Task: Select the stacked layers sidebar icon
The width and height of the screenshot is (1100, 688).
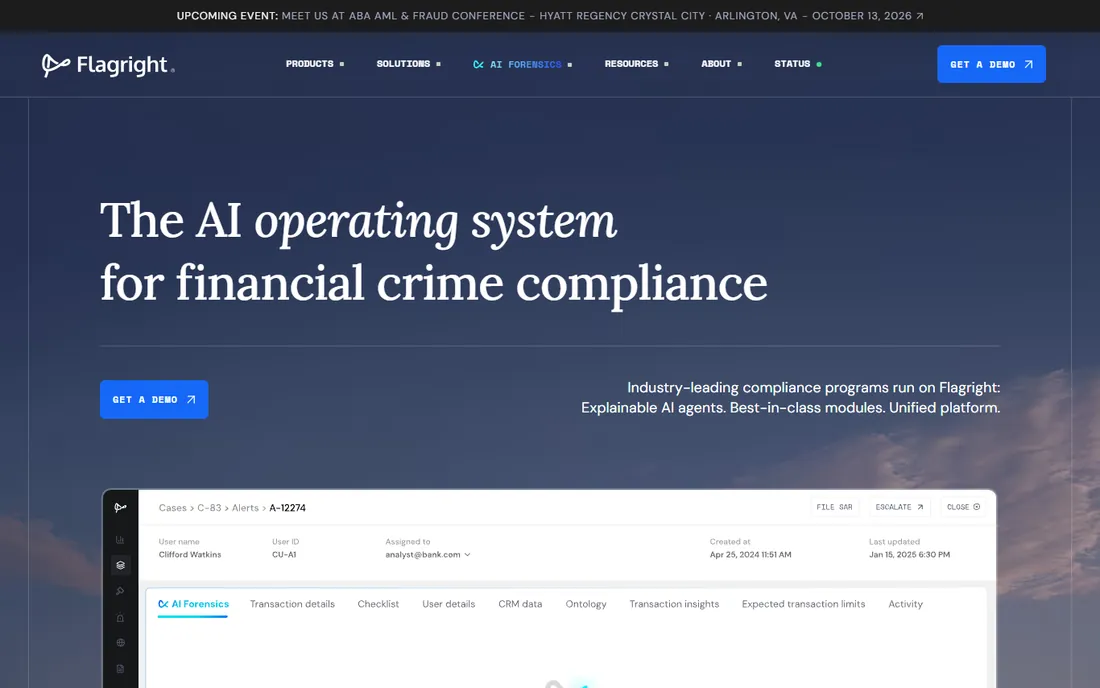Action: [x=121, y=565]
